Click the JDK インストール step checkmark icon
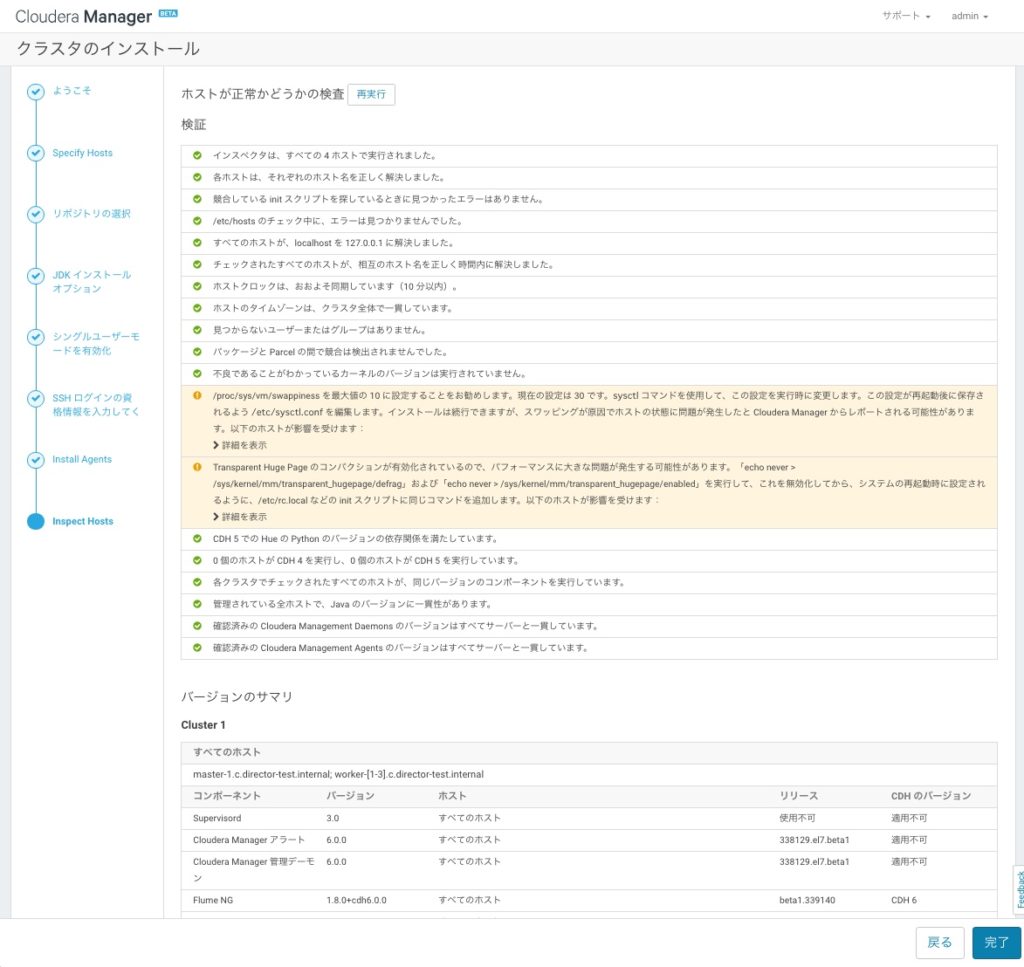This screenshot has height=967, width=1024. point(35,276)
